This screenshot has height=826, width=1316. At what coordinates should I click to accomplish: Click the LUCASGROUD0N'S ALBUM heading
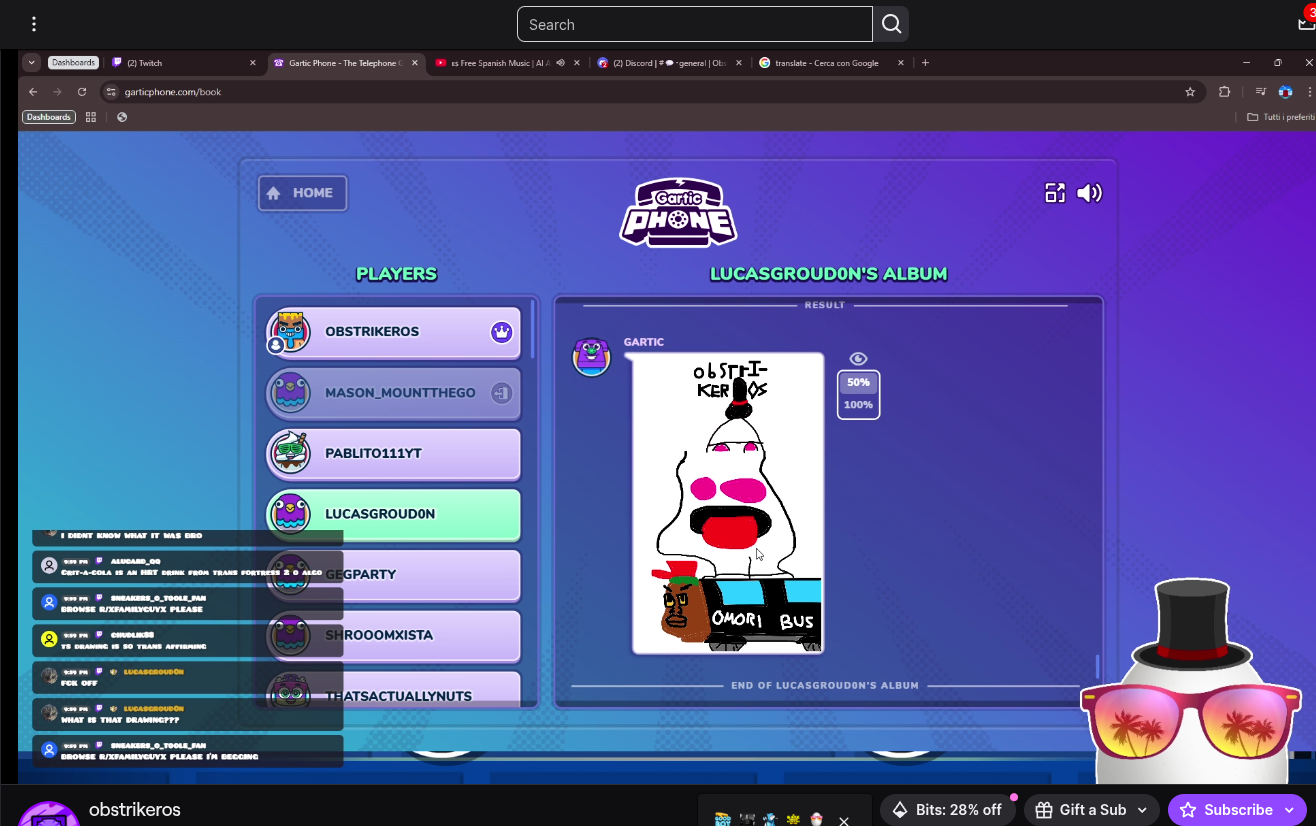(829, 274)
